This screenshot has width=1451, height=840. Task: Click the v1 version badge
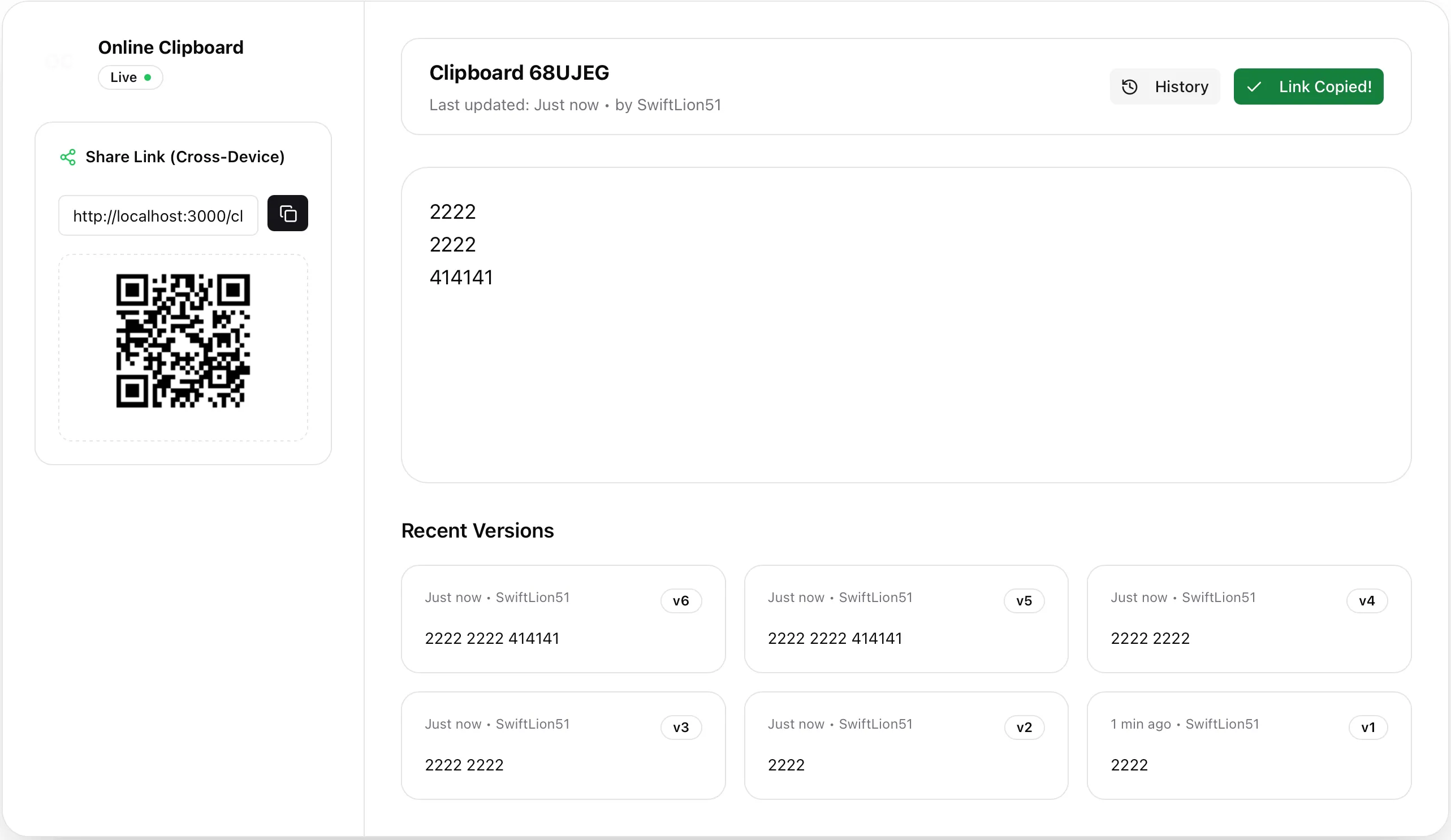tap(1367, 728)
